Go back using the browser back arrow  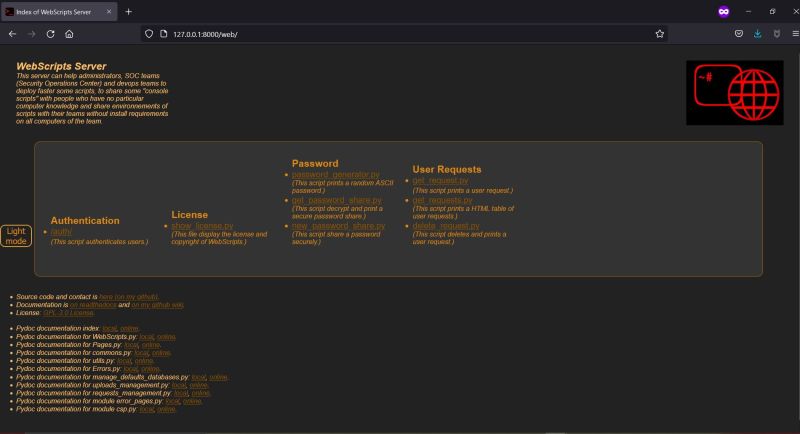point(12,34)
